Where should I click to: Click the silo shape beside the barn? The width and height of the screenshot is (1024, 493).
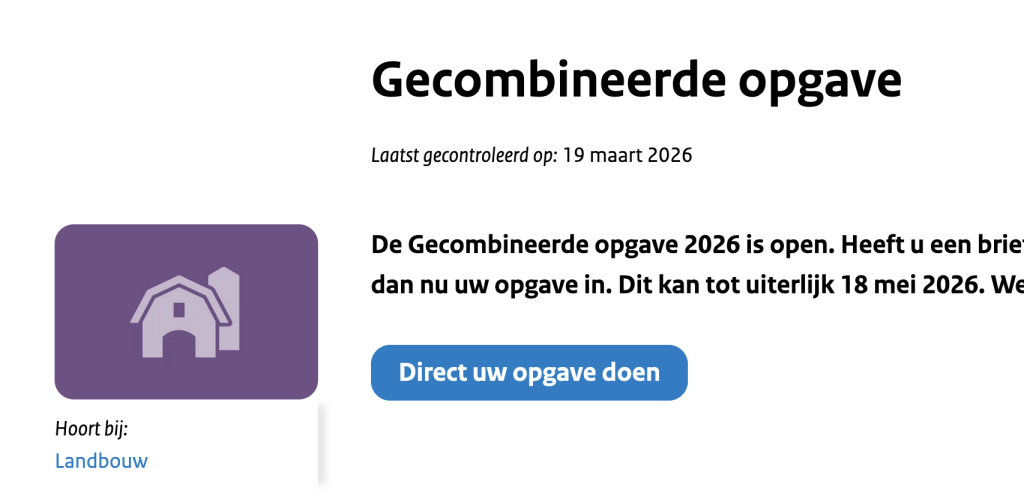pos(228,310)
